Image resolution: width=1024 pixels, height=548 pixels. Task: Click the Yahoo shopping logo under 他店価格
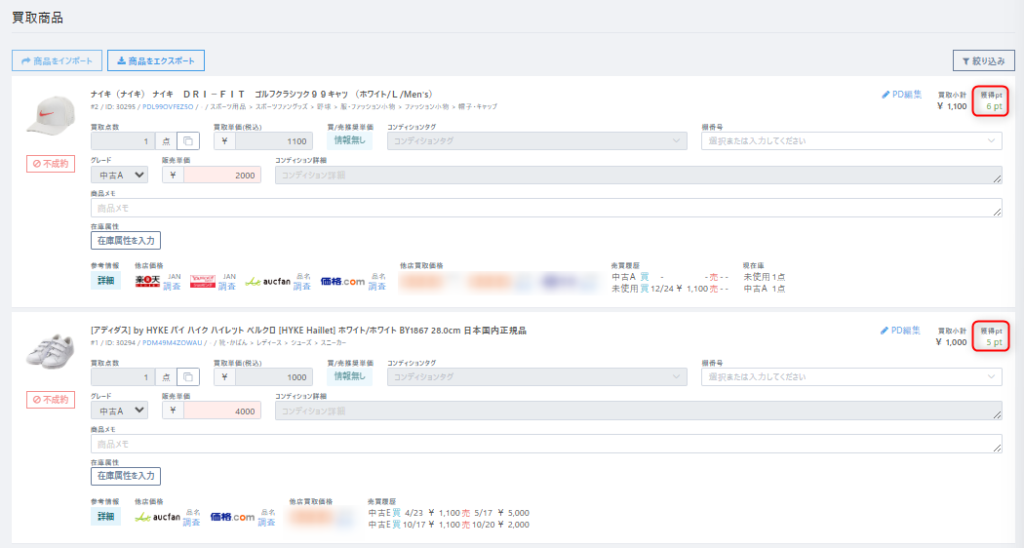tap(202, 282)
